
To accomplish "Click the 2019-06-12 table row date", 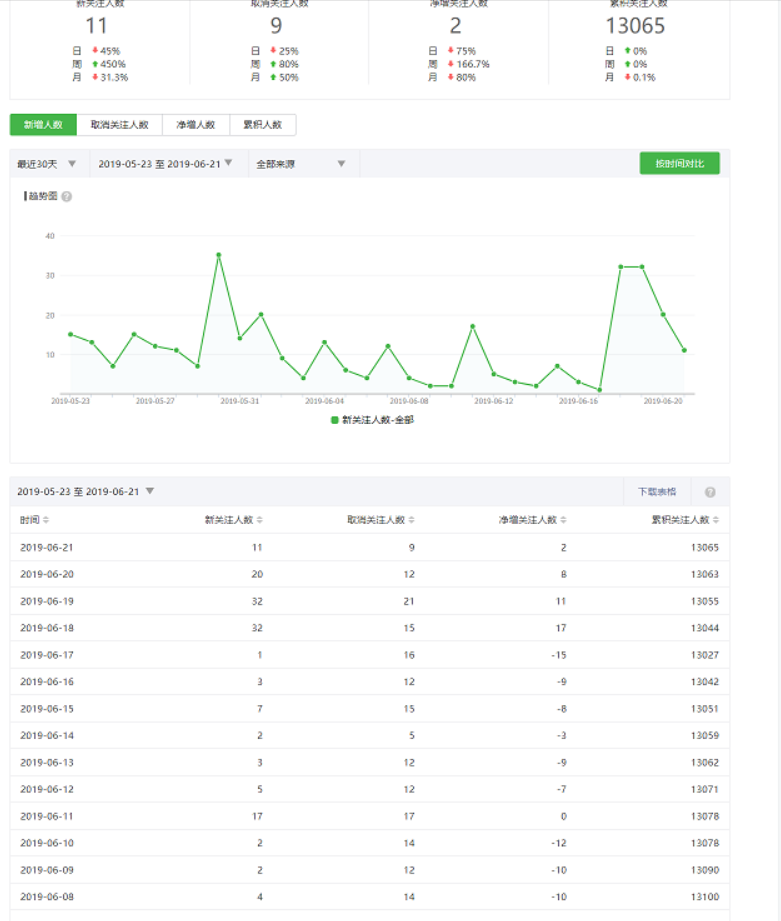I will (47, 789).
